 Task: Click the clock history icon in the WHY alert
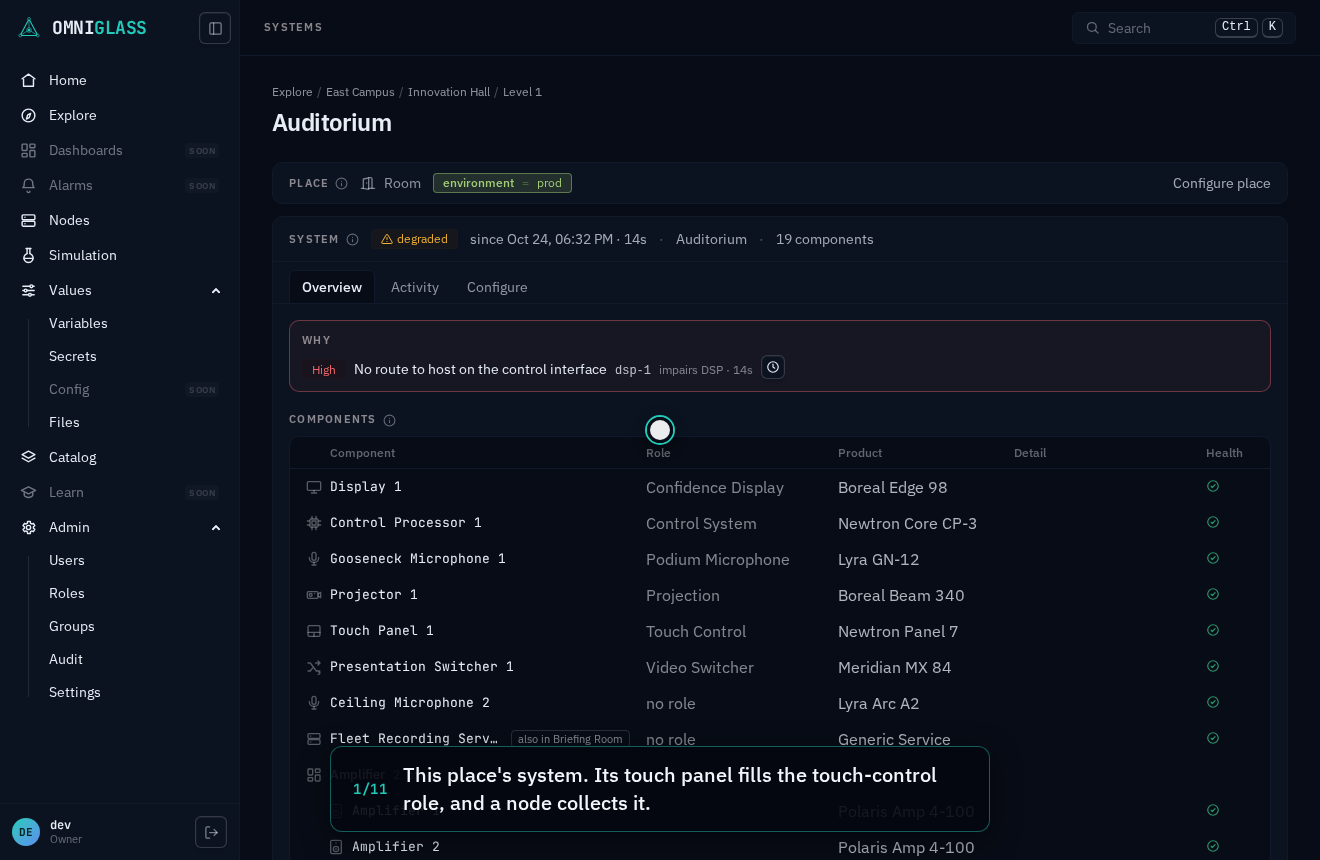pos(773,367)
